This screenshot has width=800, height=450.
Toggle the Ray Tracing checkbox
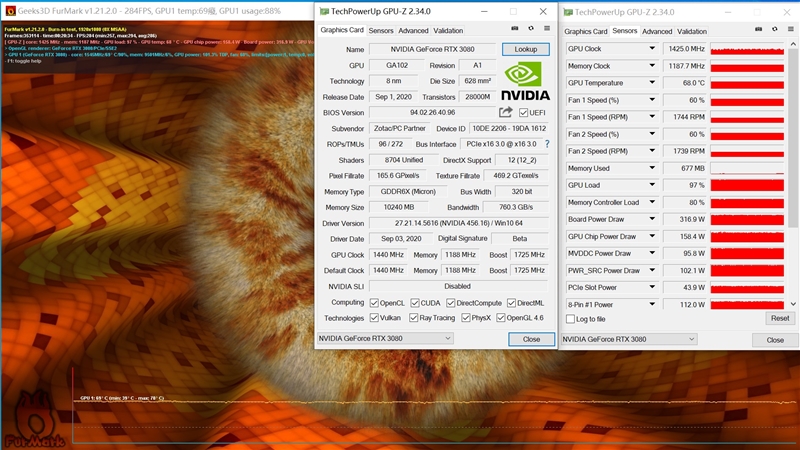coord(413,317)
